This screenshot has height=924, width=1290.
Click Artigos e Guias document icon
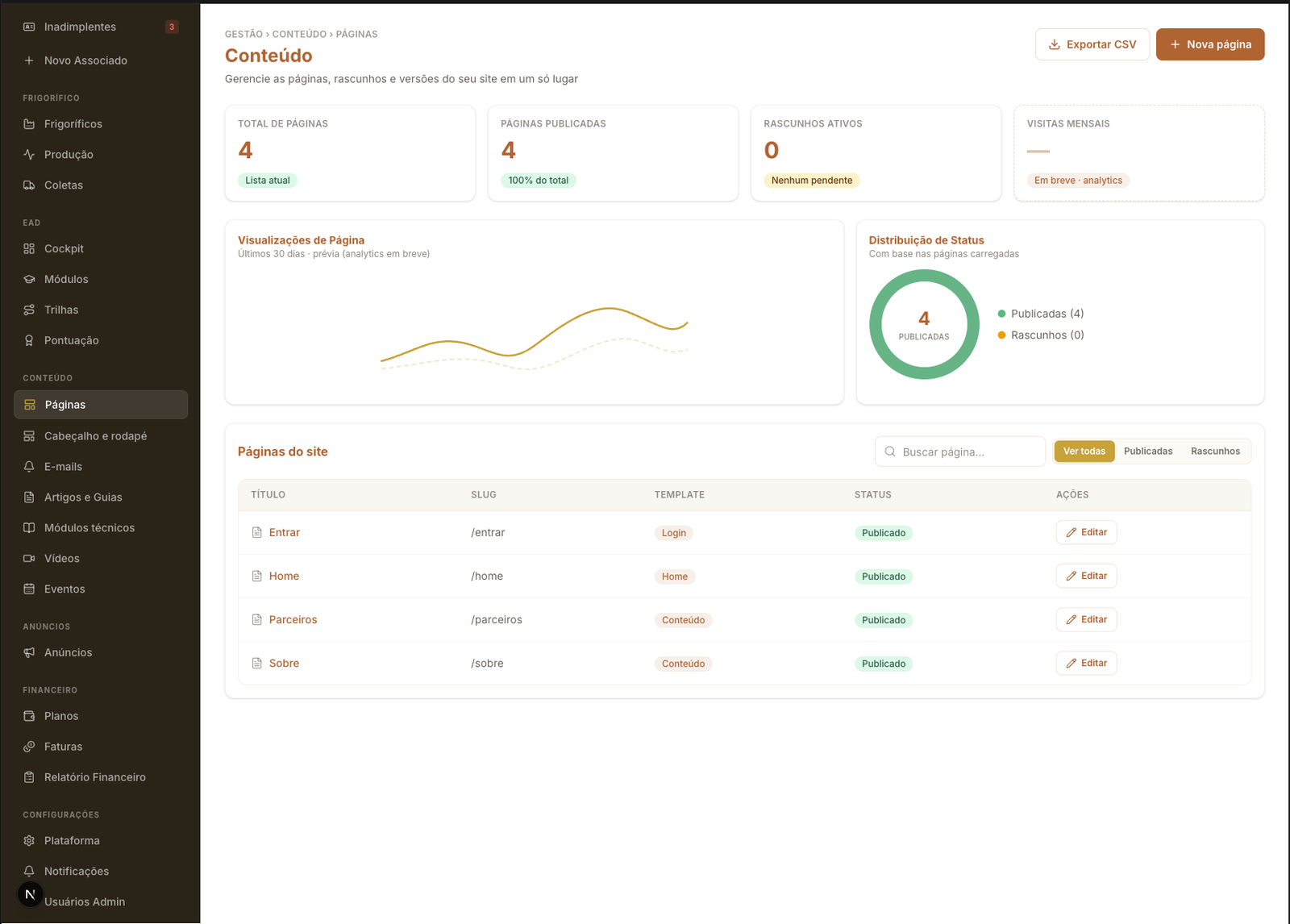[29, 497]
